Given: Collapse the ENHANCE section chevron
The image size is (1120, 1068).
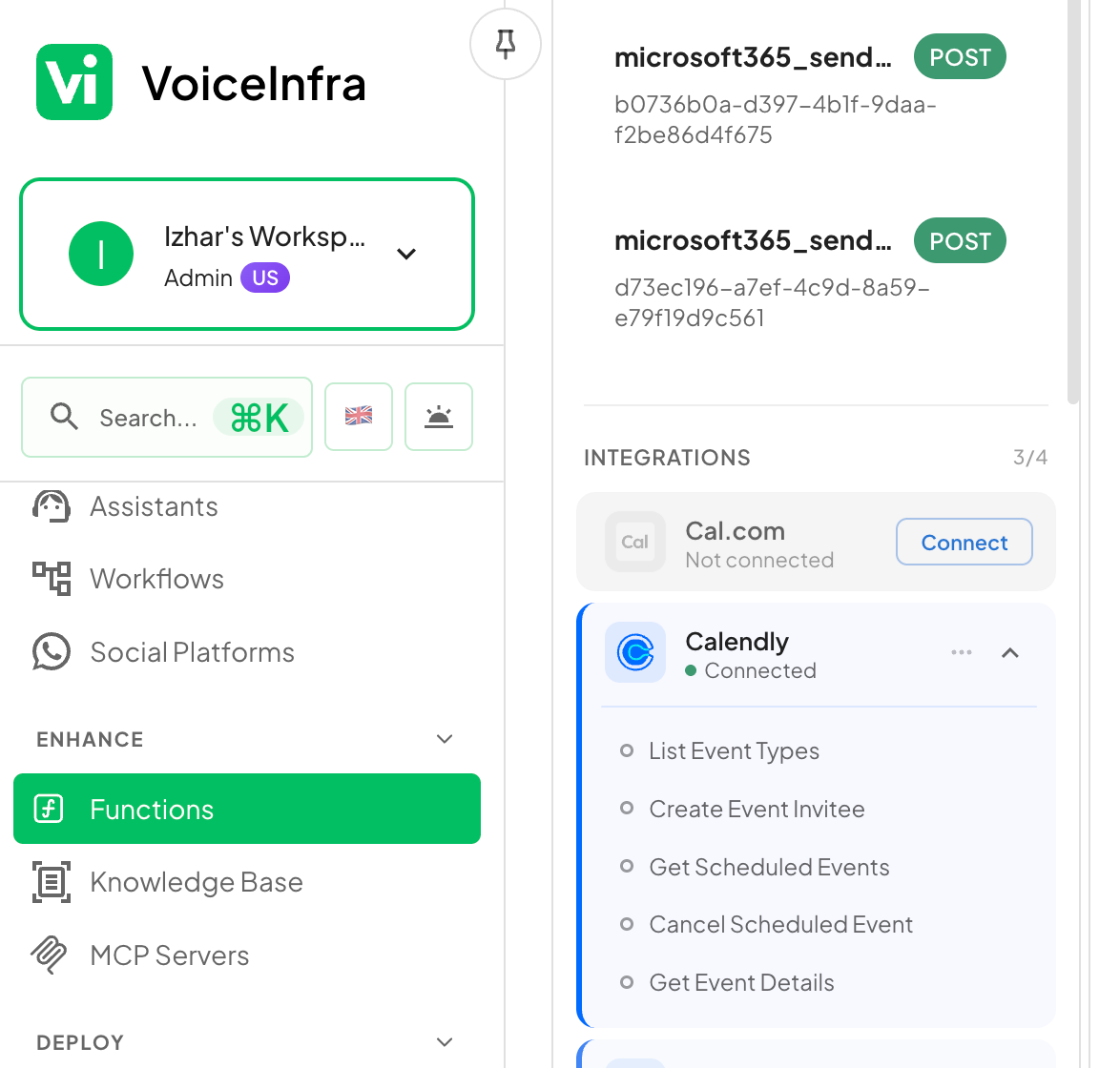Looking at the screenshot, I should coord(445,739).
